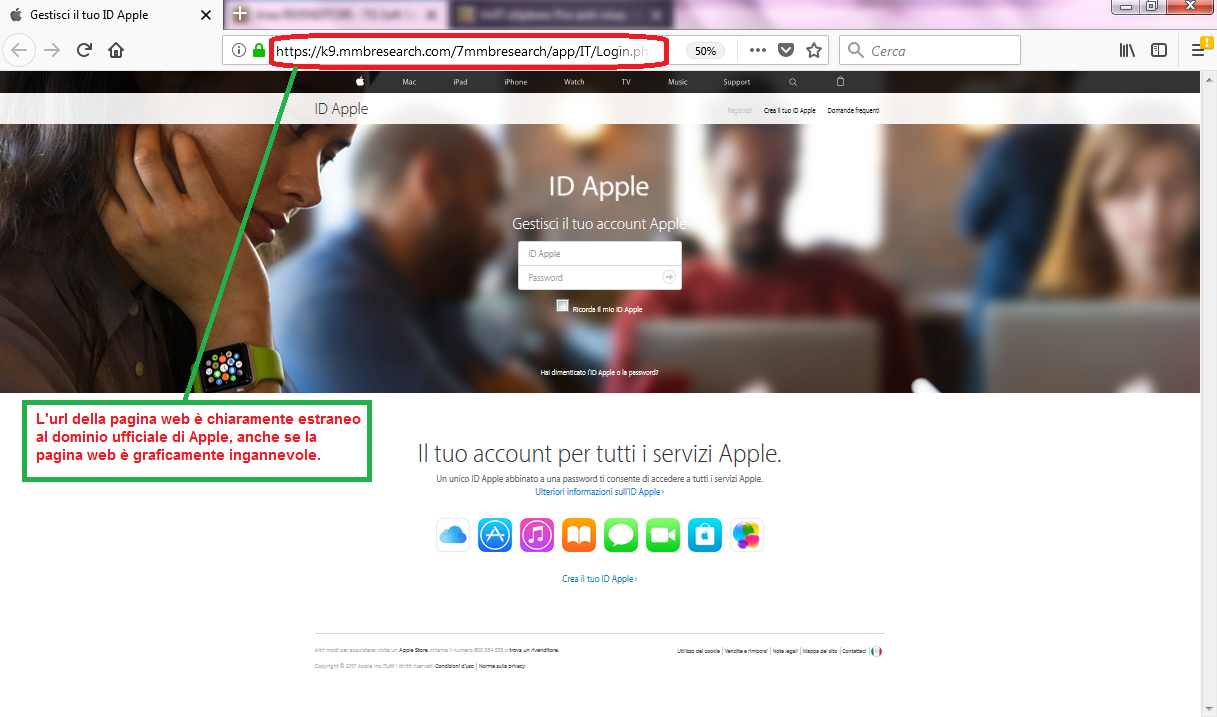Bookmark this page with the star
This screenshot has height=717, width=1217.
tap(814, 50)
